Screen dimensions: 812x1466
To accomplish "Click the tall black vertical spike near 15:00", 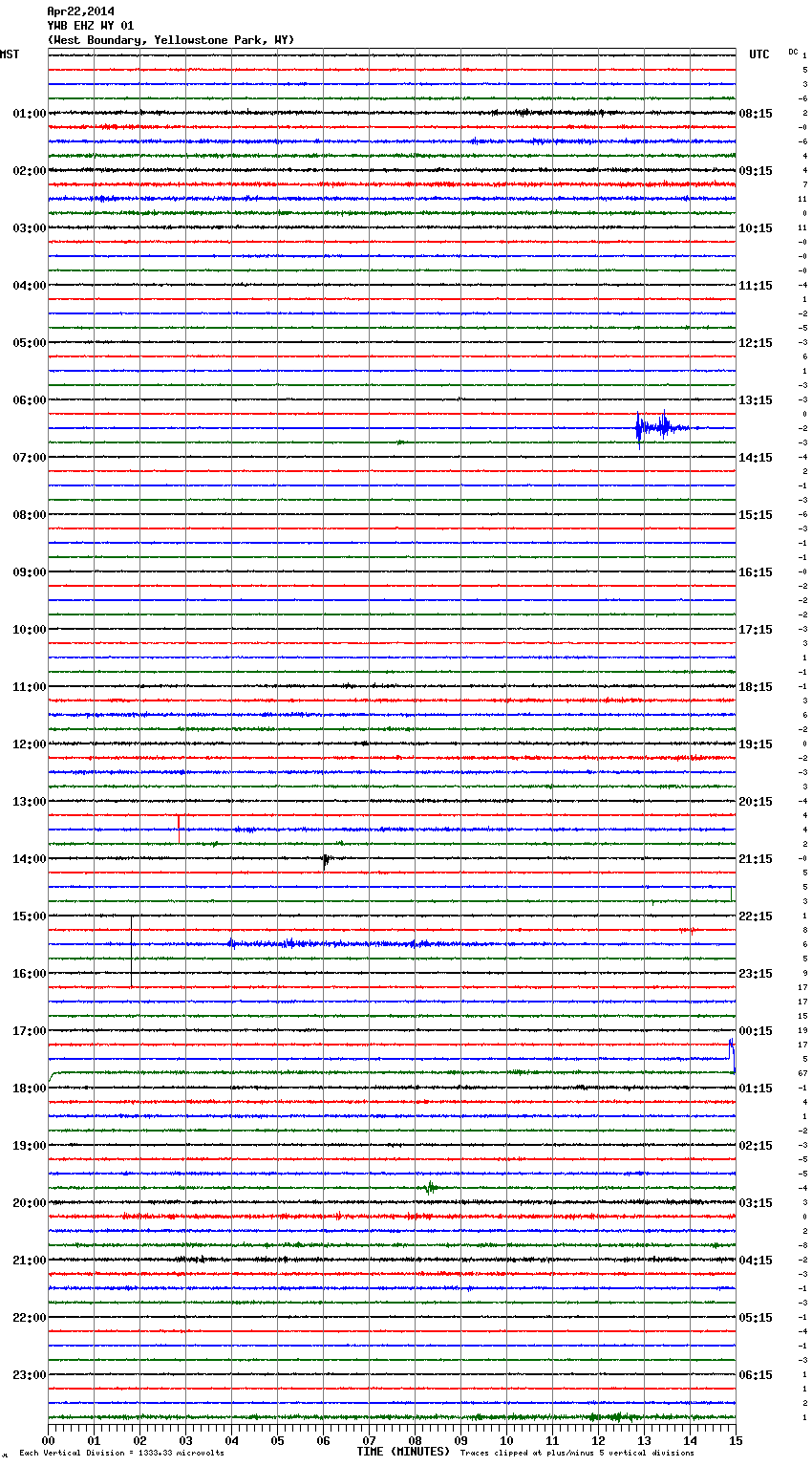I will point(132,951).
